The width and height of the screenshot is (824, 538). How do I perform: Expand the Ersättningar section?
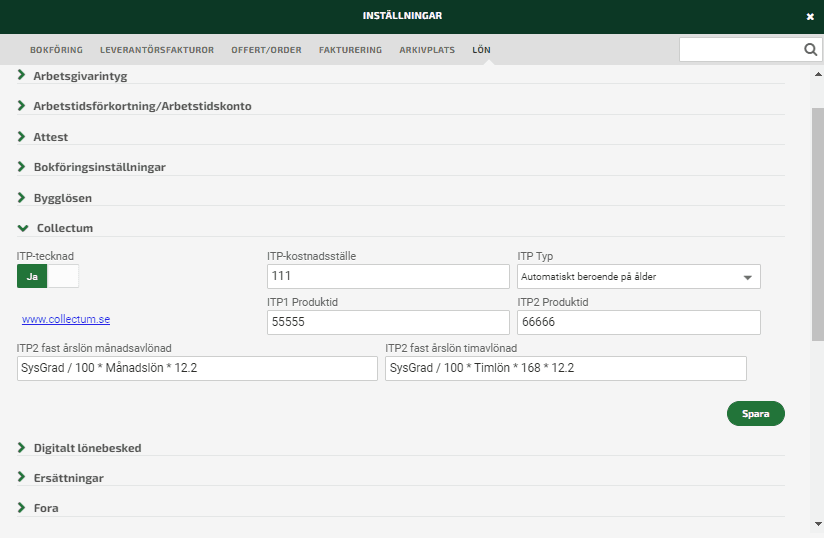tap(68, 478)
